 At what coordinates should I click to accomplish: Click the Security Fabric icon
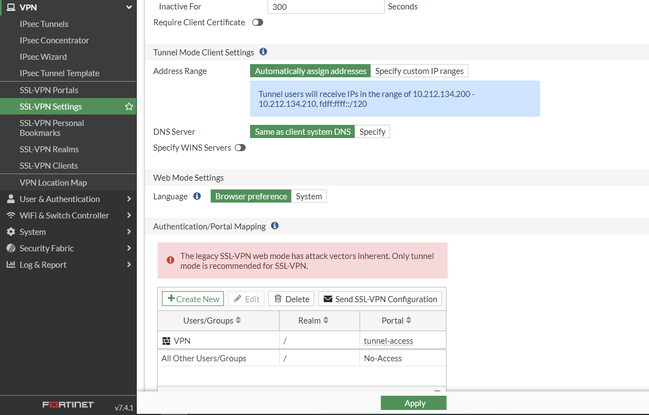(11, 248)
